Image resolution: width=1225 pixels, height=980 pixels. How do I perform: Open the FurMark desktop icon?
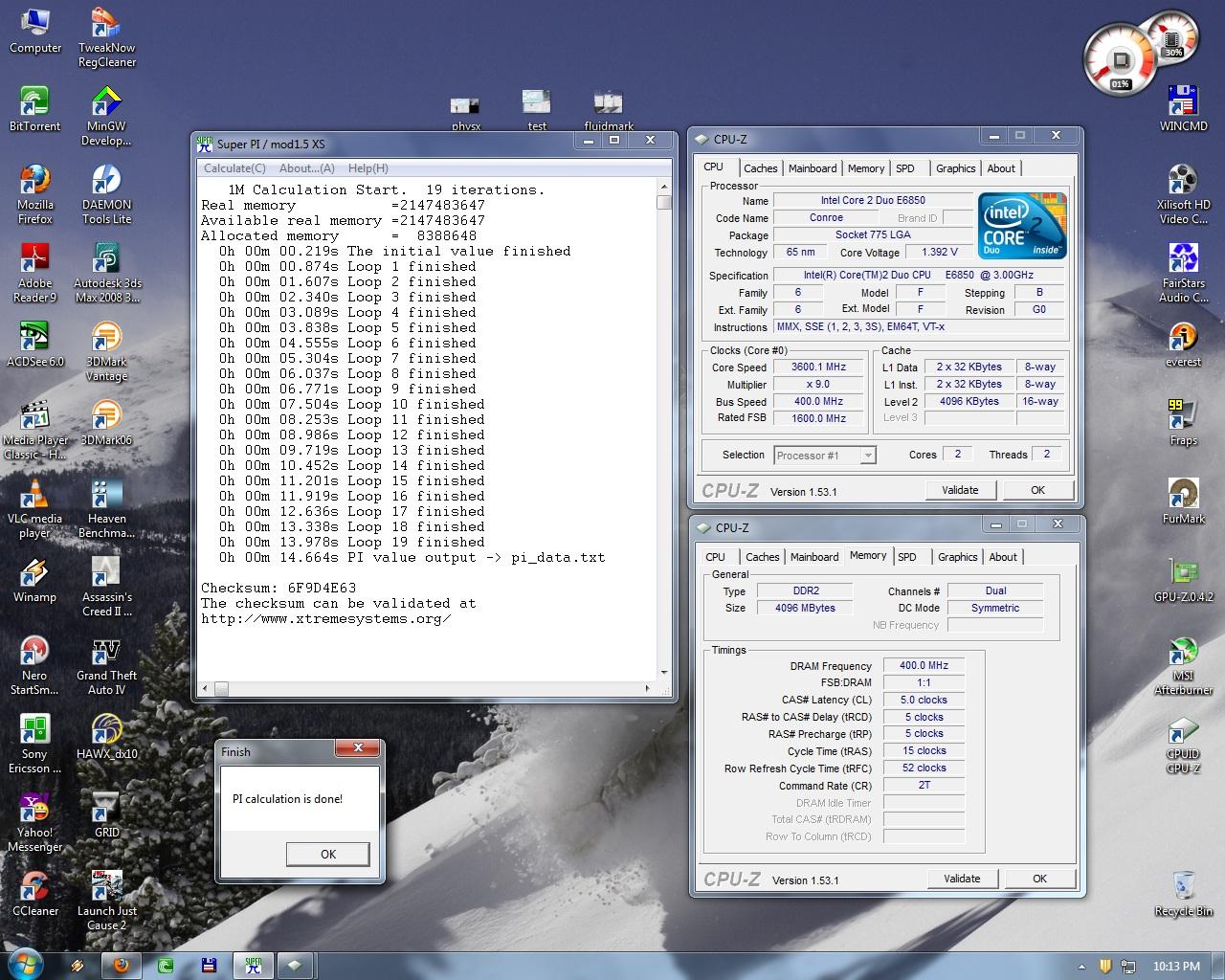pyautogui.click(x=1184, y=501)
